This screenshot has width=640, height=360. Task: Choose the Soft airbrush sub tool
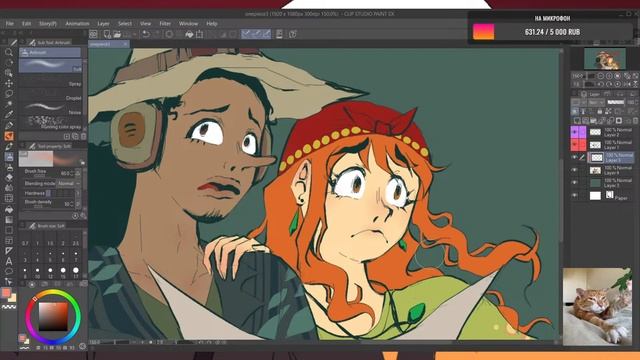(51, 66)
